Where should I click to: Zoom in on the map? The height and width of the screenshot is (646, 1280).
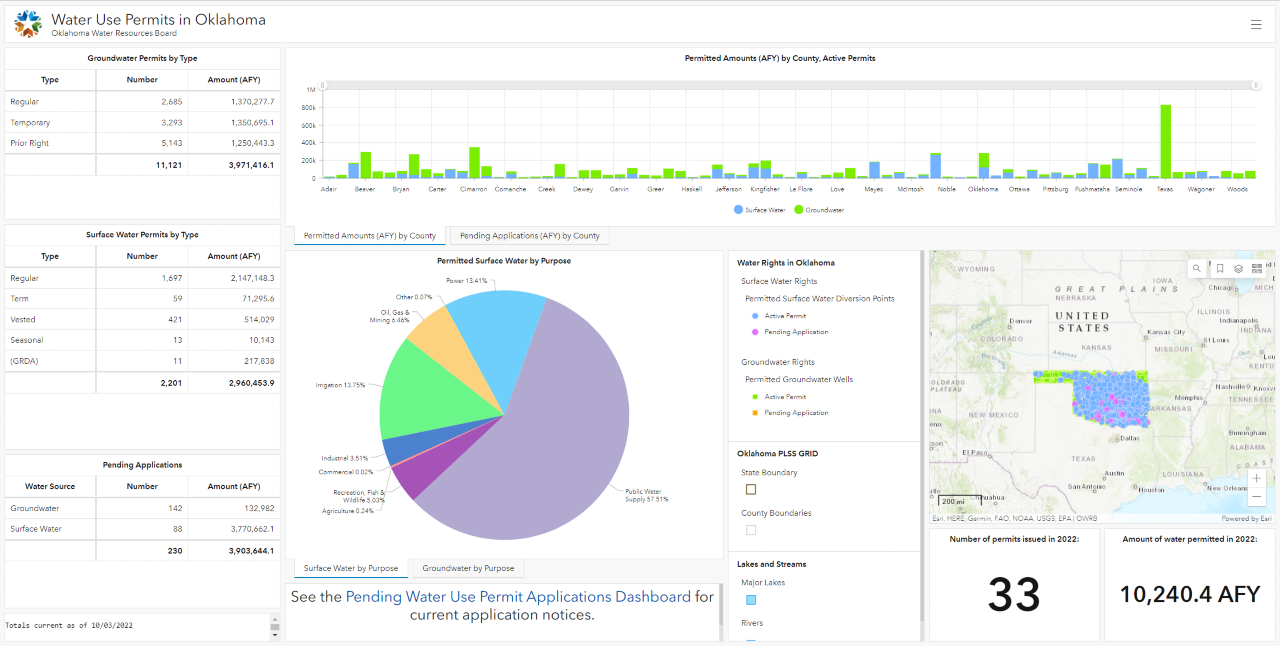coord(1257,478)
